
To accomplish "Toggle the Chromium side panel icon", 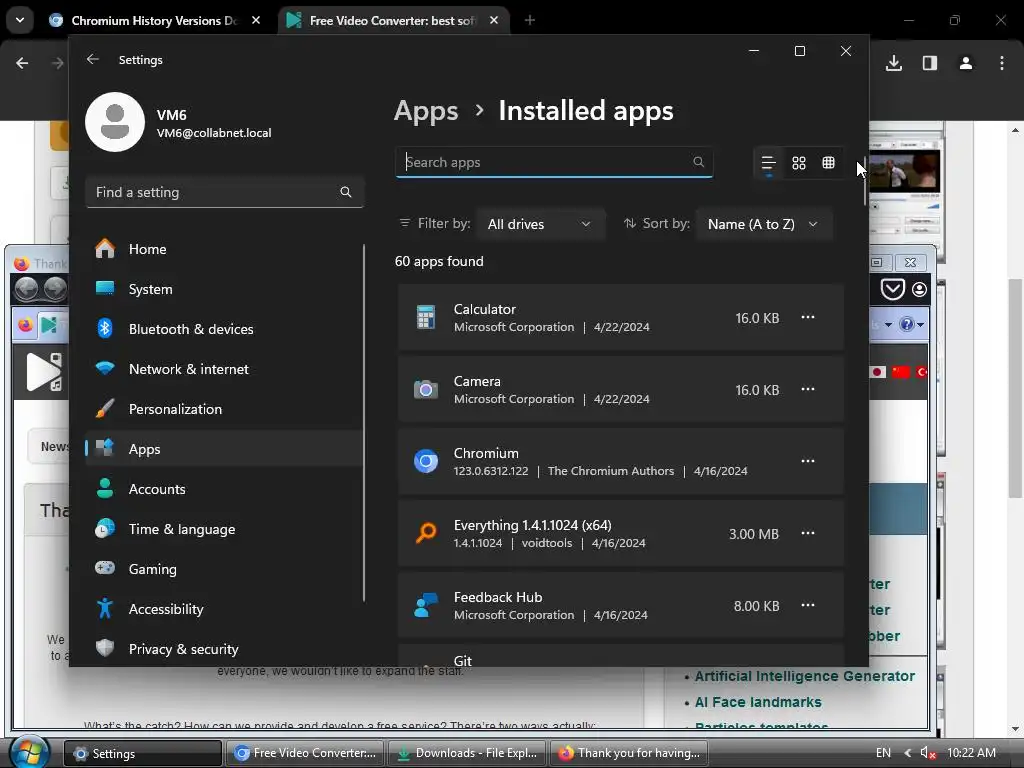I will point(930,63).
